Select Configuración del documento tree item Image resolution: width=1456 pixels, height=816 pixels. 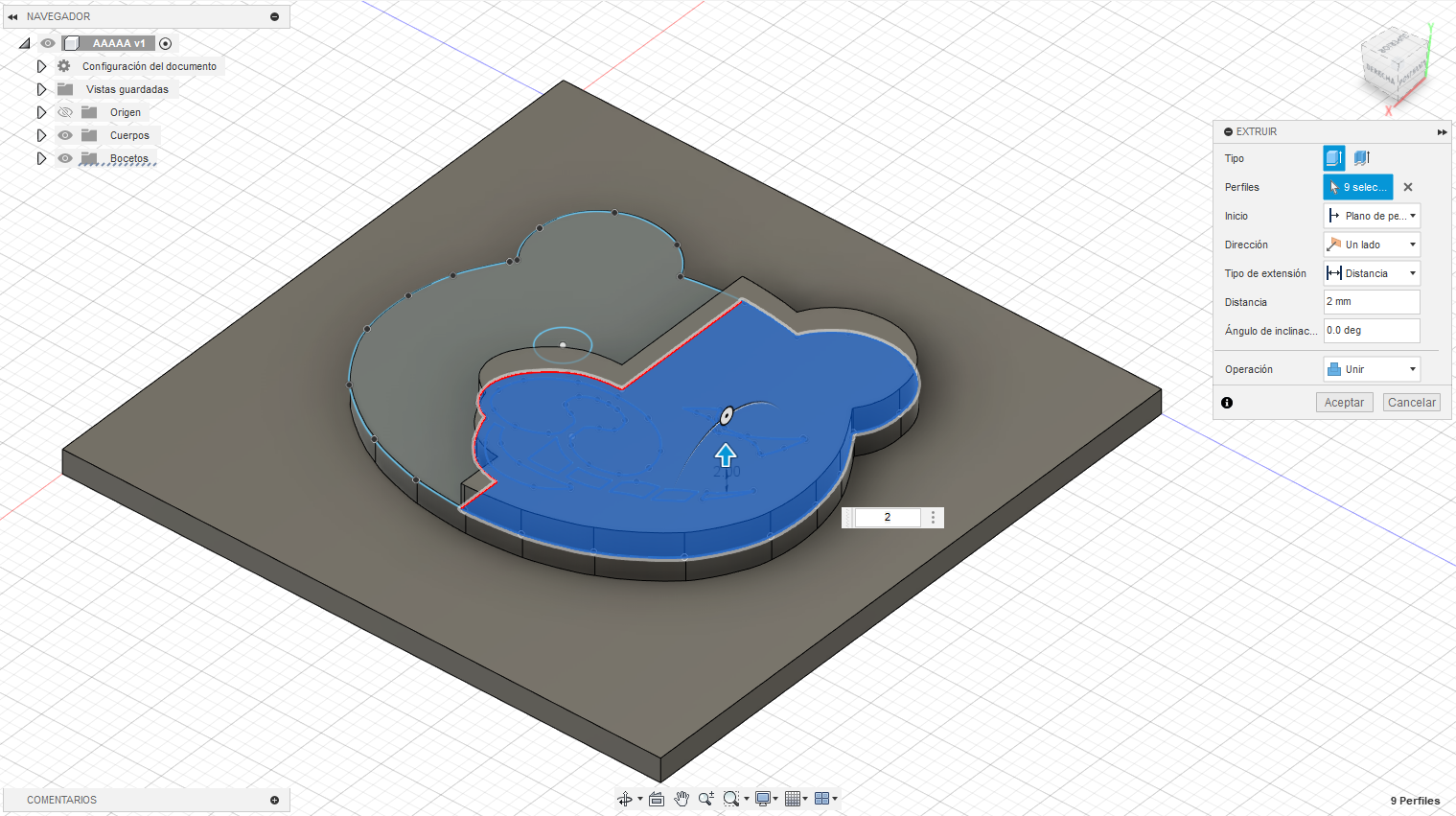coord(150,66)
